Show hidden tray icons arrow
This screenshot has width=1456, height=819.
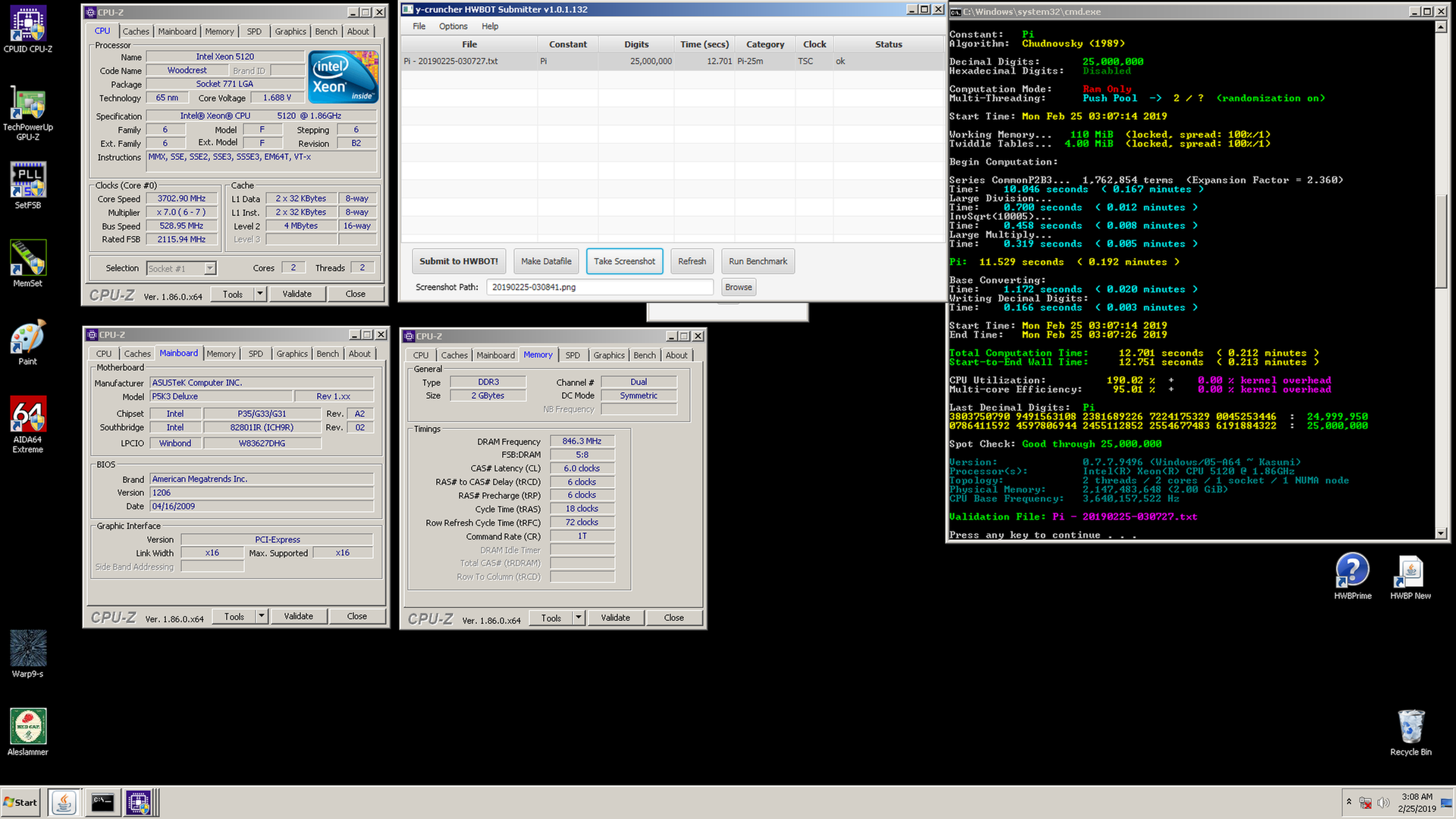pos(1348,802)
